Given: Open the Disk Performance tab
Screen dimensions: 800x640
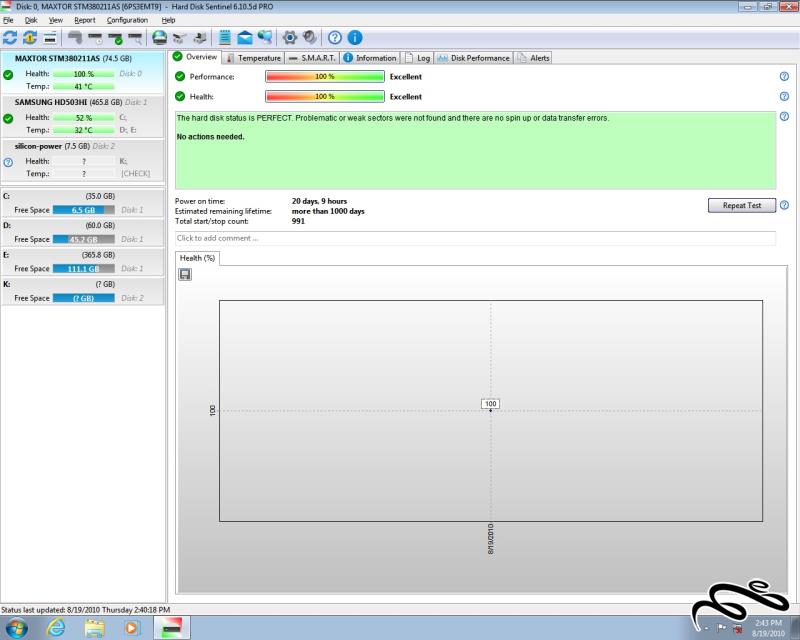Looking at the screenshot, I should 474,58.
